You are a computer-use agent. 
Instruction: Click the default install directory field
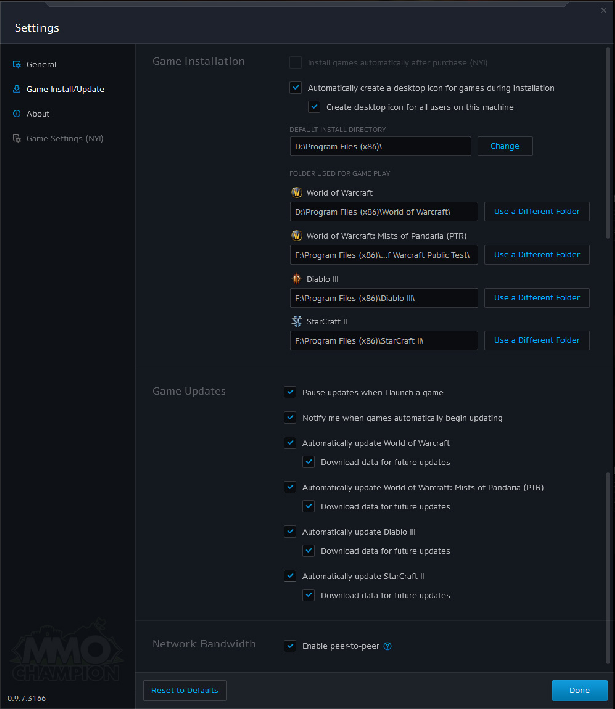[x=380, y=146]
